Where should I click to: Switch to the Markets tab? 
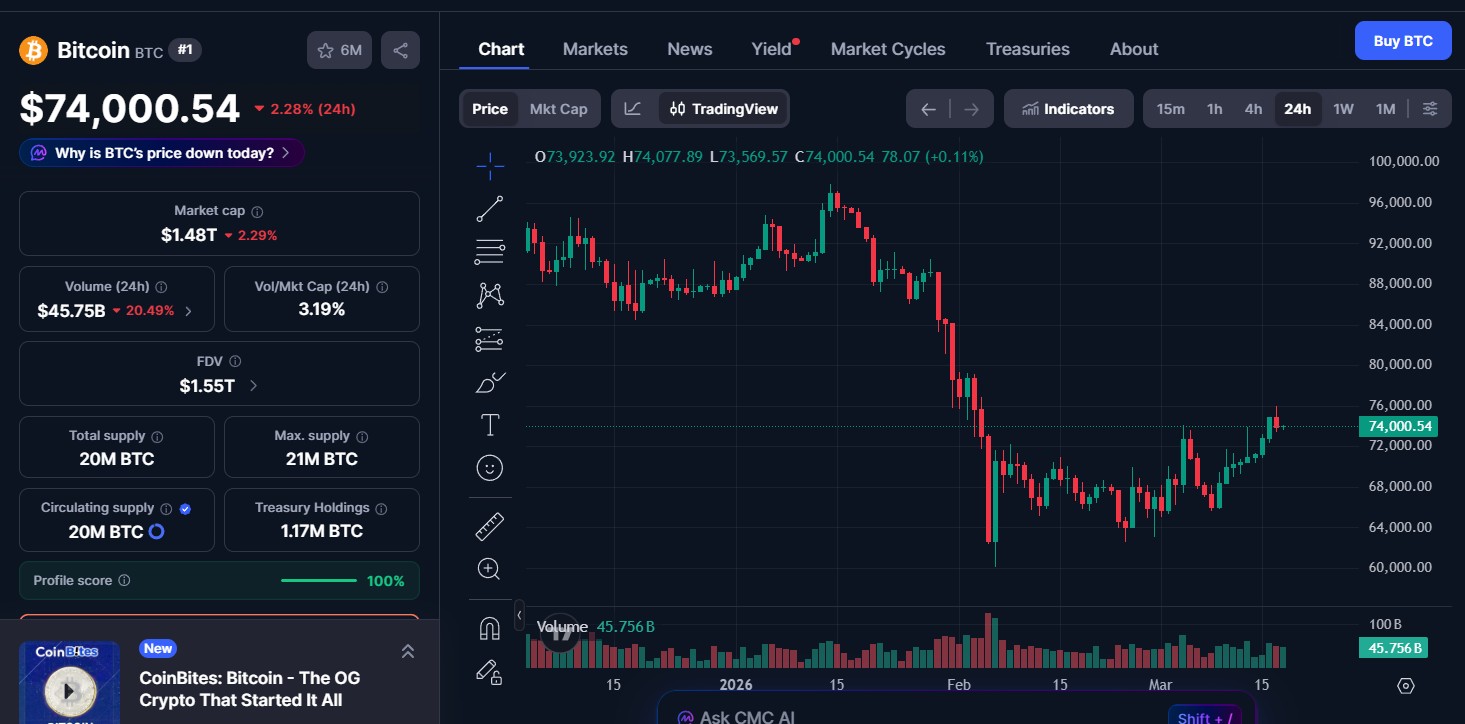[x=595, y=48]
